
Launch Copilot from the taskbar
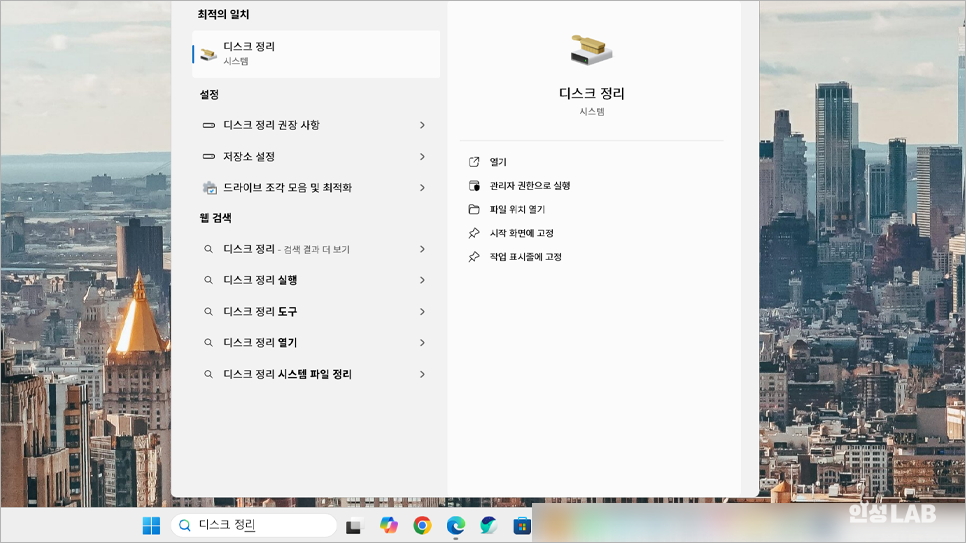pos(389,525)
